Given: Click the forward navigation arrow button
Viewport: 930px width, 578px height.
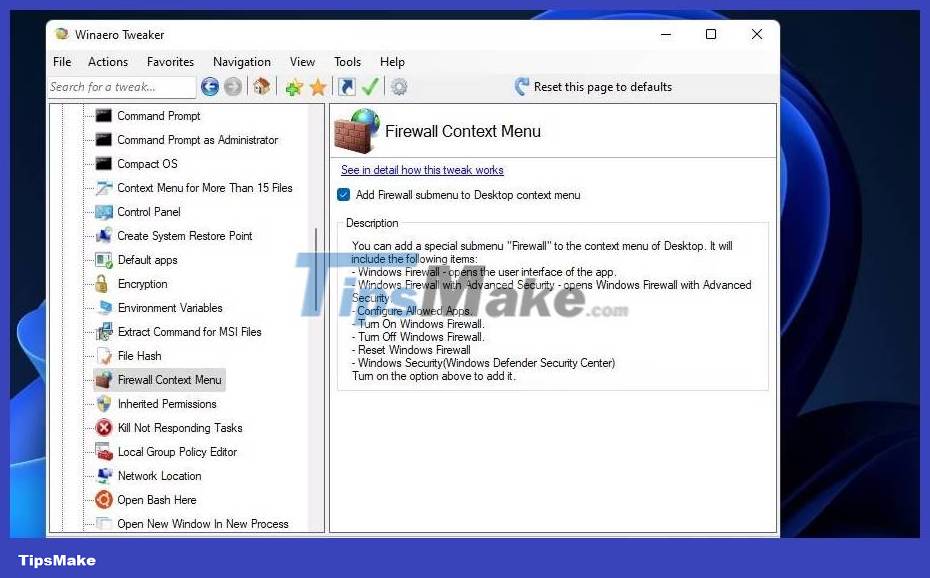Looking at the screenshot, I should tap(233, 87).
